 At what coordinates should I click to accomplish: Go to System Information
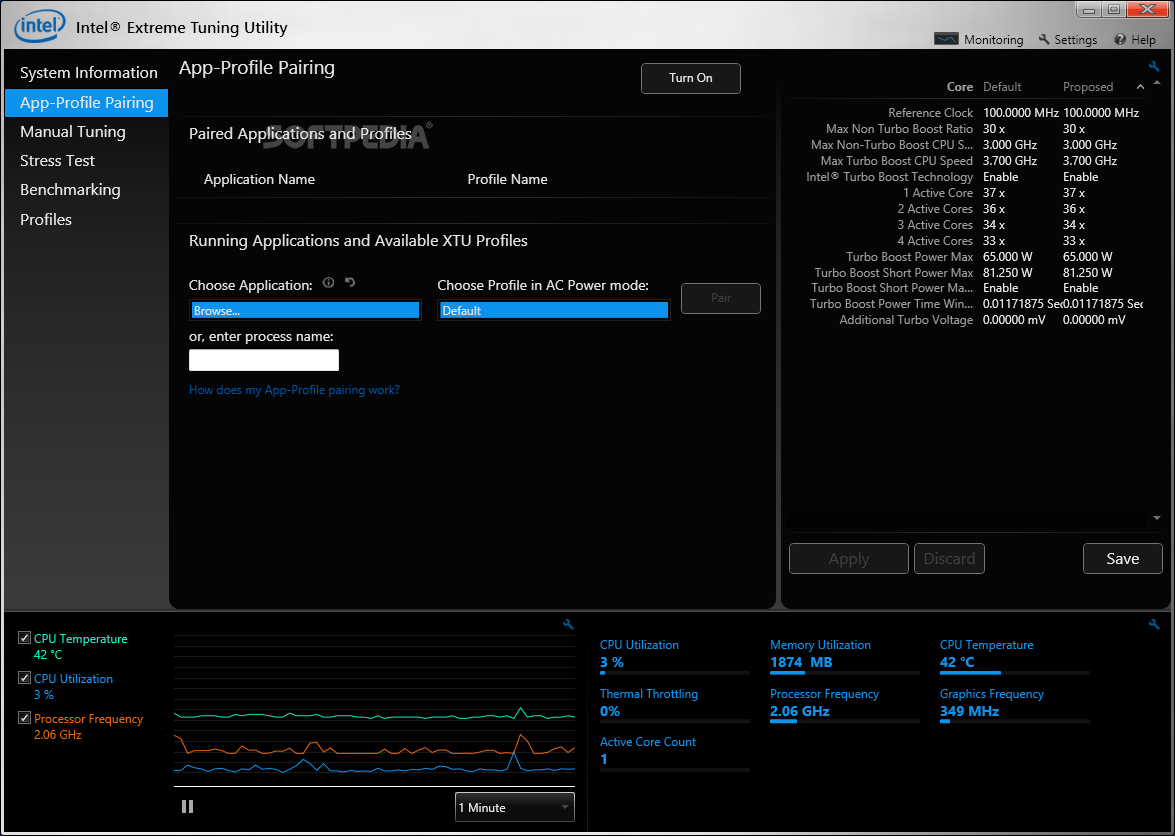click(x=88, y=73)
